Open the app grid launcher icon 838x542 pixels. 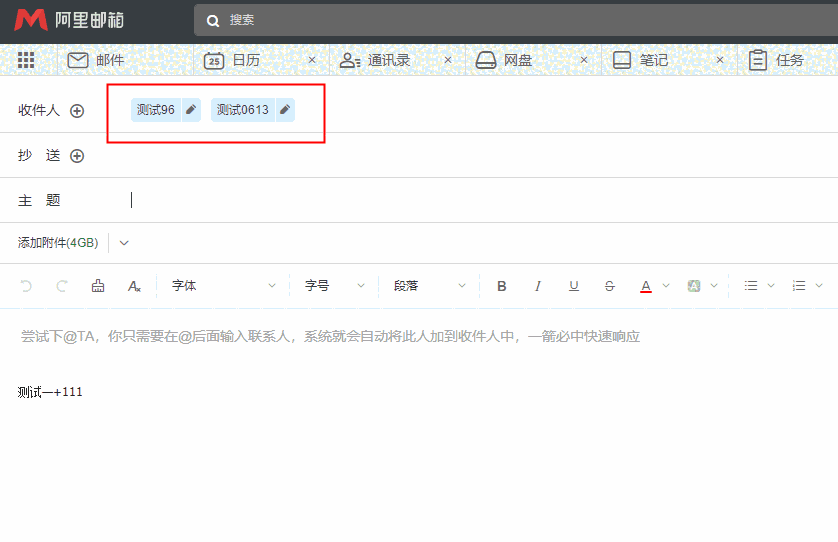pos(26,60)
